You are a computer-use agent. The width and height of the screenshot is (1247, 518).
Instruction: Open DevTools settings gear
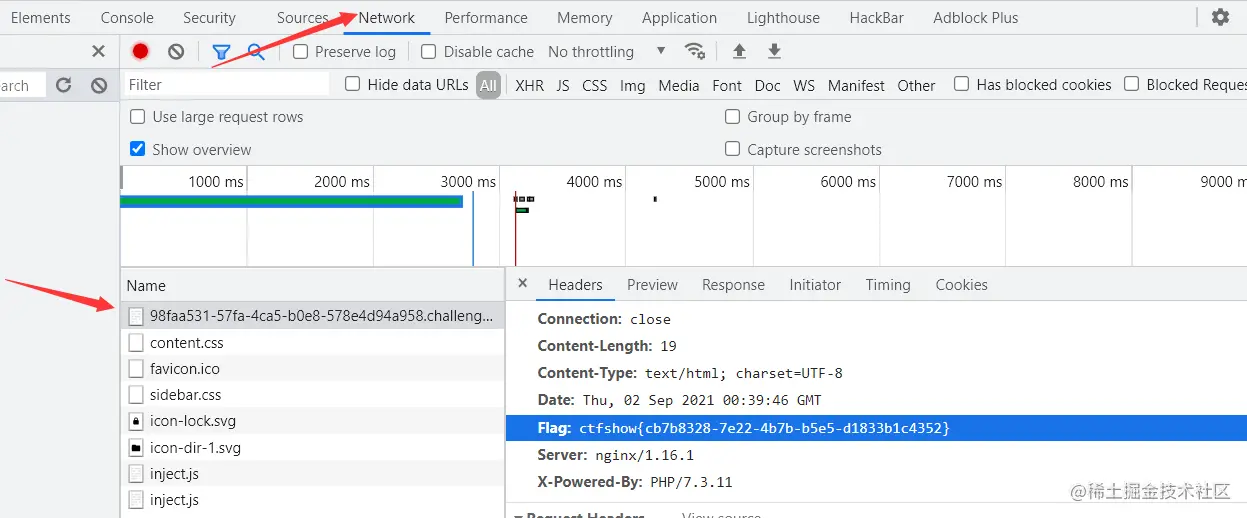tap(1220, 17)
